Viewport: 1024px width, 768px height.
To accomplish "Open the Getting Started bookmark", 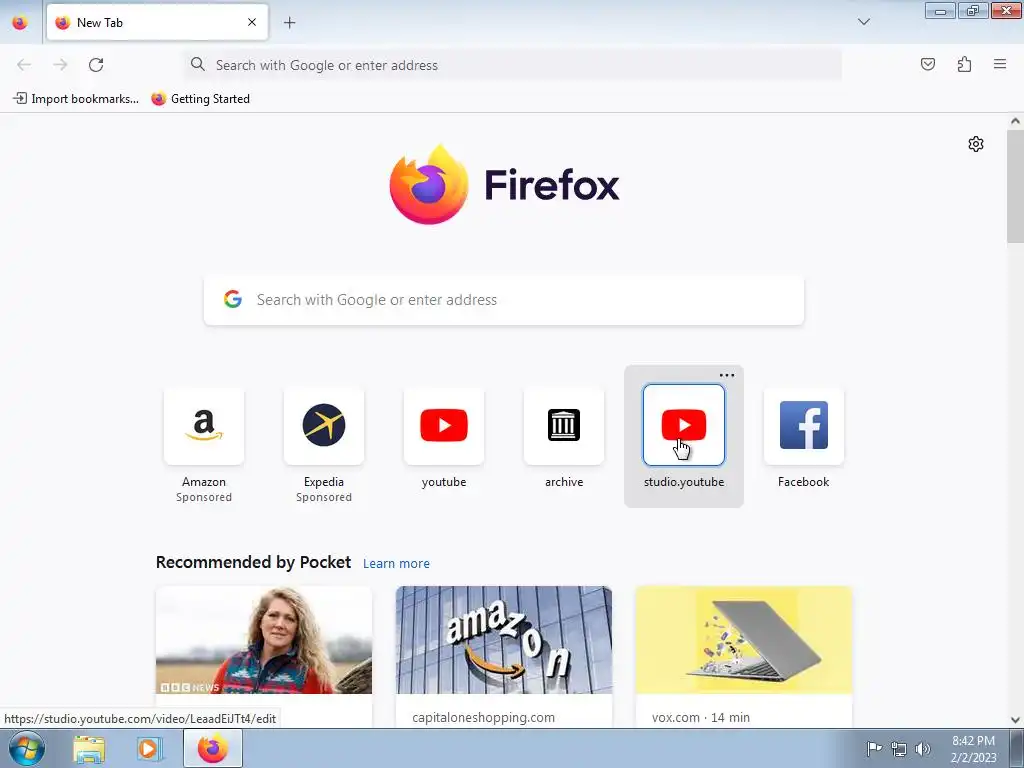I will 200,99.
